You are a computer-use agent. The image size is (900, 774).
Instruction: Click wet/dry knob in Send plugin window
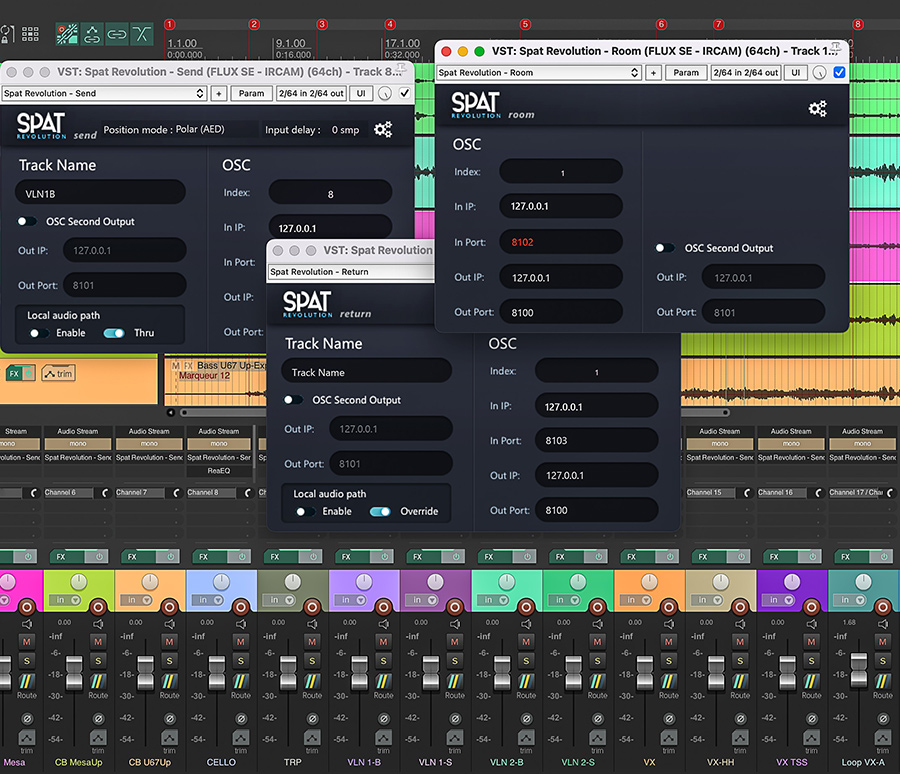coord(385,94)
